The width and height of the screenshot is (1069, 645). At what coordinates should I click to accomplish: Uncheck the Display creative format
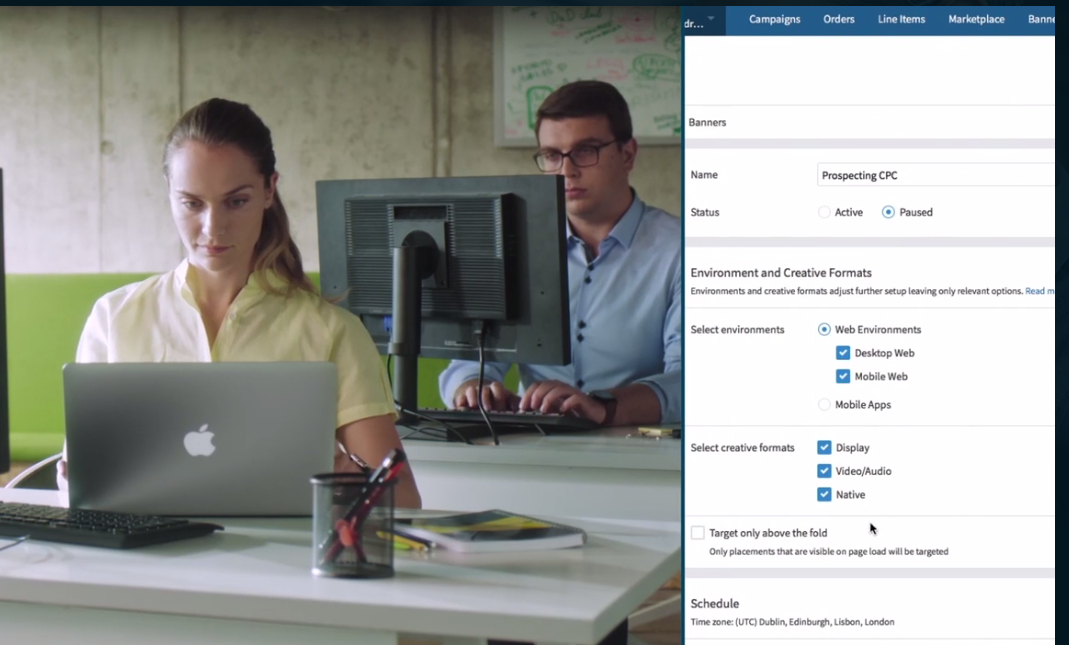click(x=824, y=447)
